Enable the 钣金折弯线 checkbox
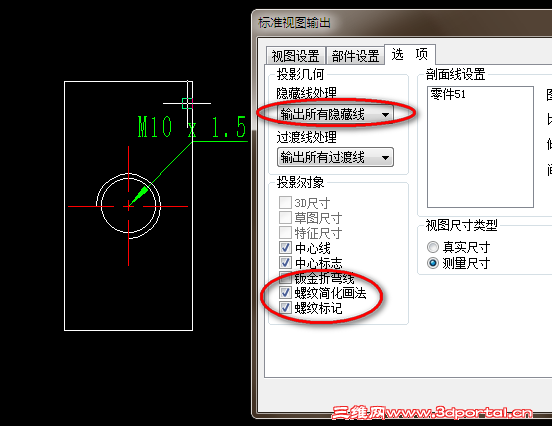 tap(285, 278)
